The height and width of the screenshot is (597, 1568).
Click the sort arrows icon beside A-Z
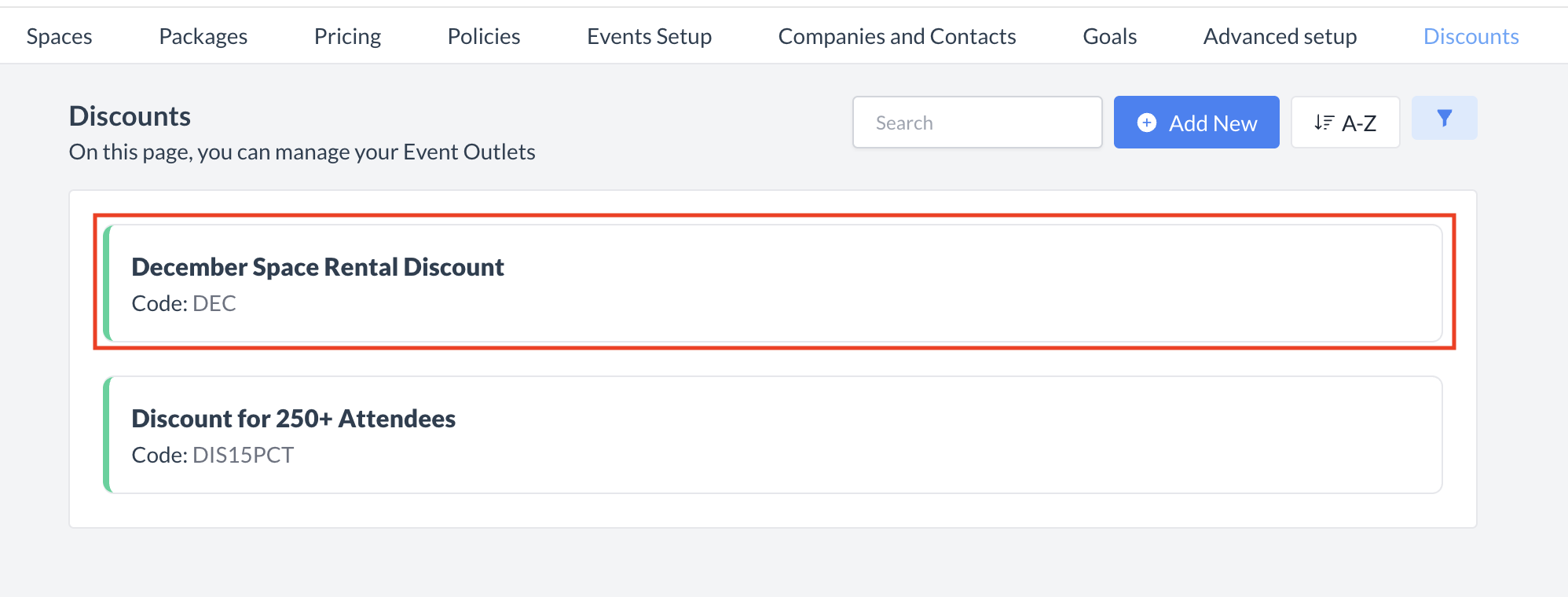click(x=1324, y=123)
